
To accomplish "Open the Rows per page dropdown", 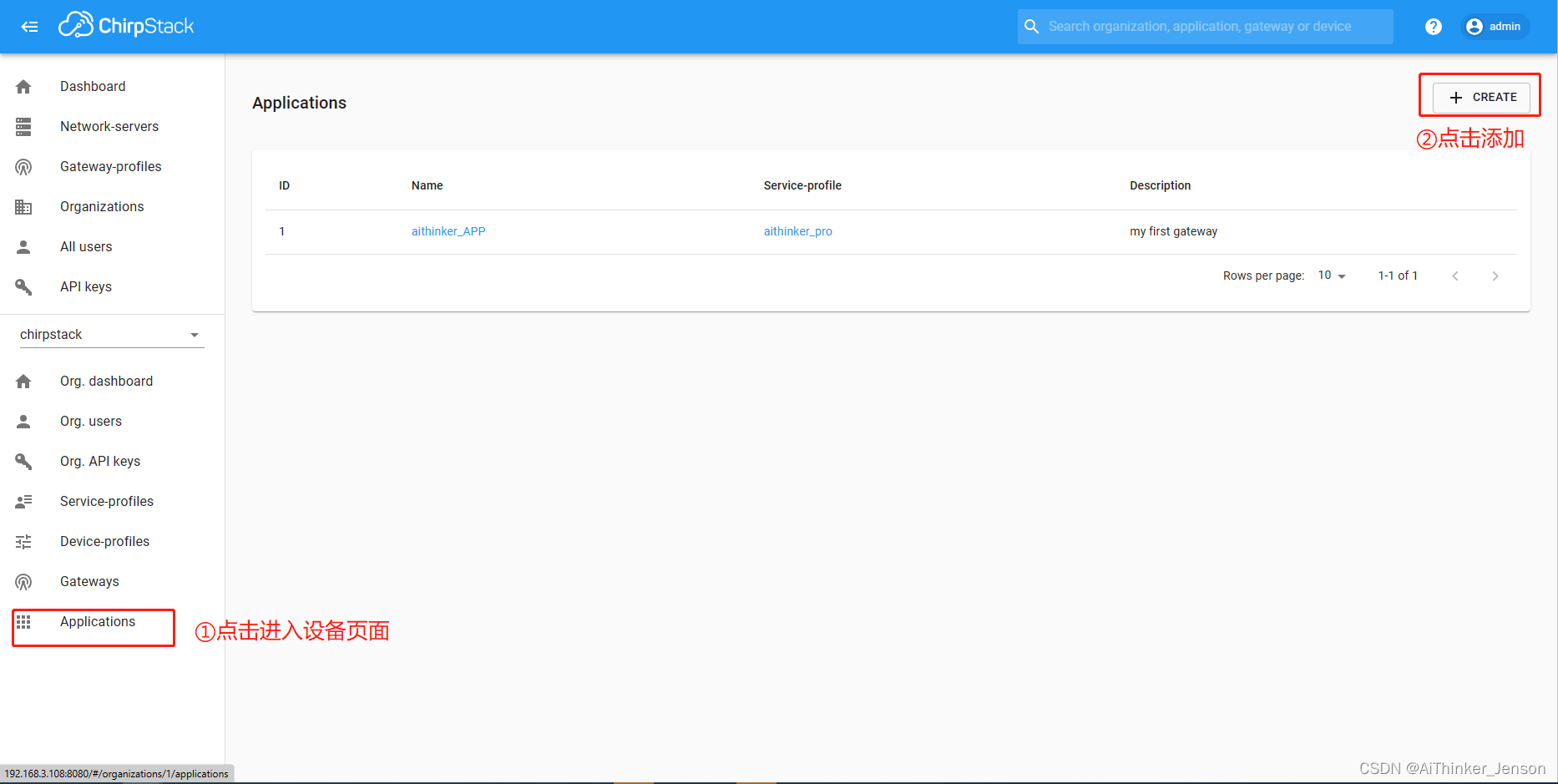I will (x=1331, y=275).
